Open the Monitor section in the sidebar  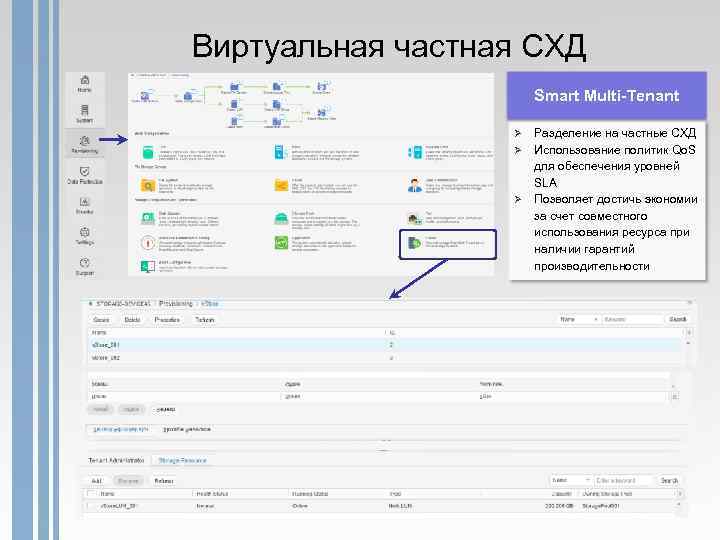(84, 206)
